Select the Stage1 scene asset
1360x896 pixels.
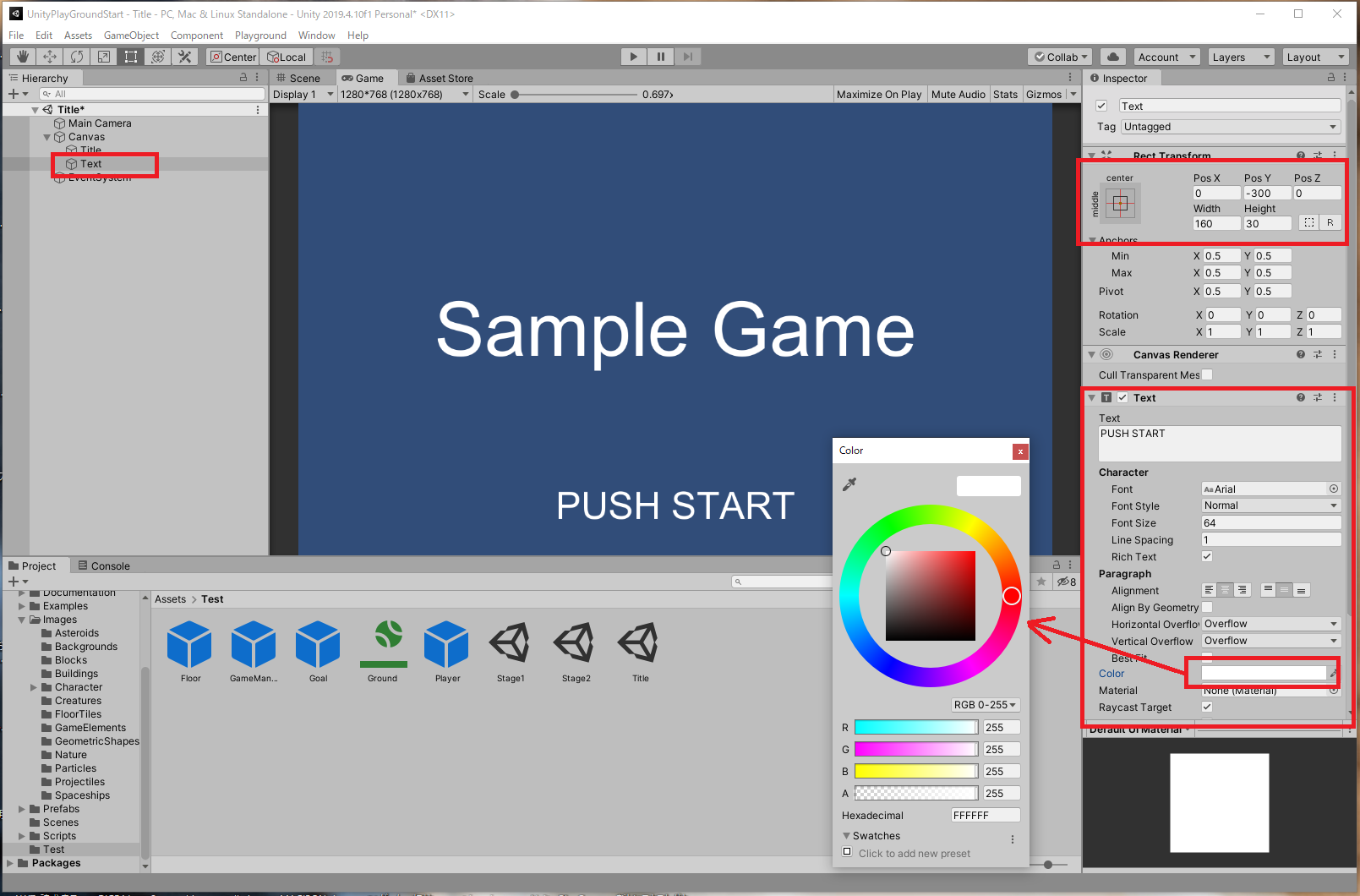click(x=511, y=651)
